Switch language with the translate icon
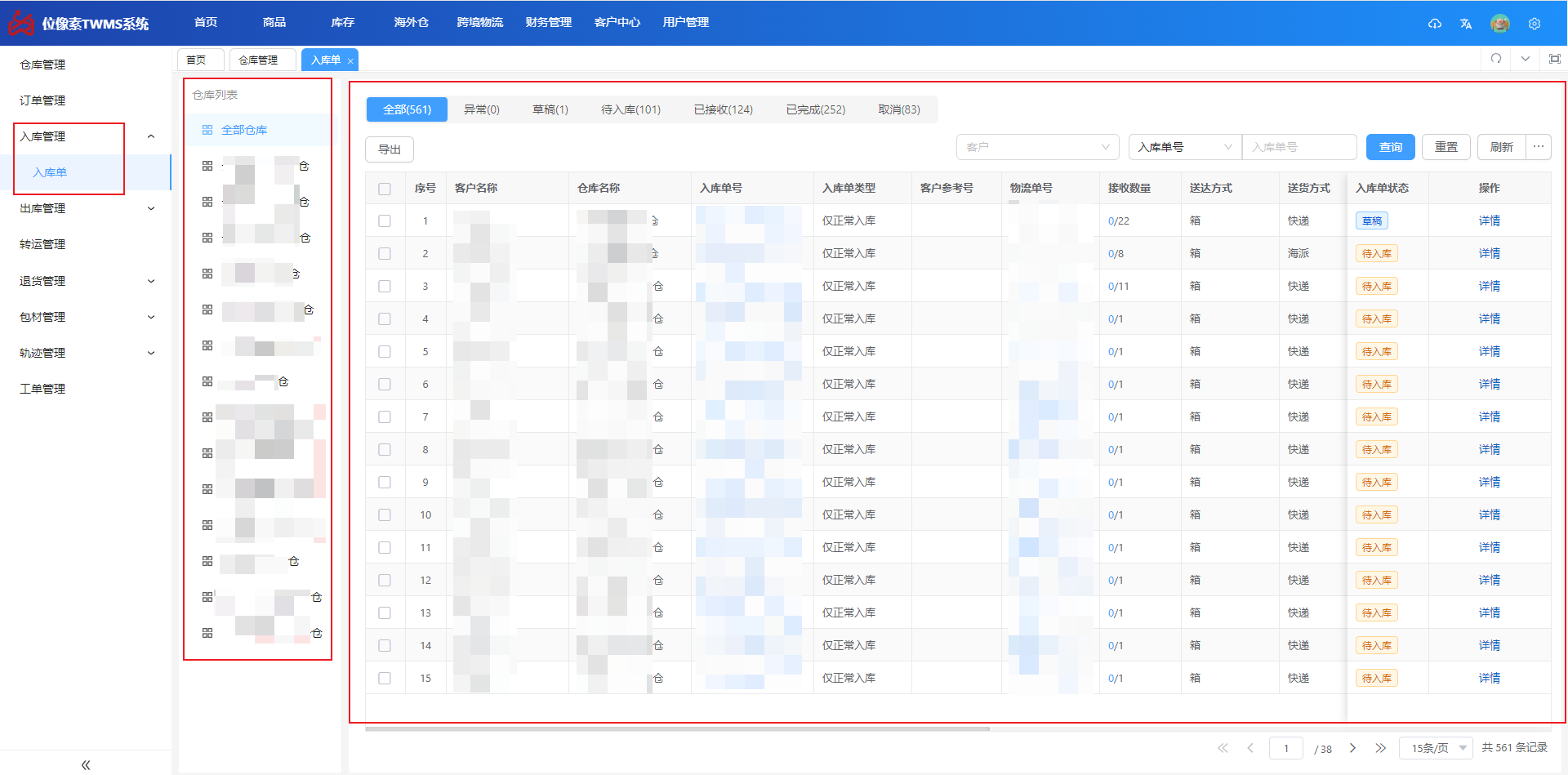 [1466, 24]
